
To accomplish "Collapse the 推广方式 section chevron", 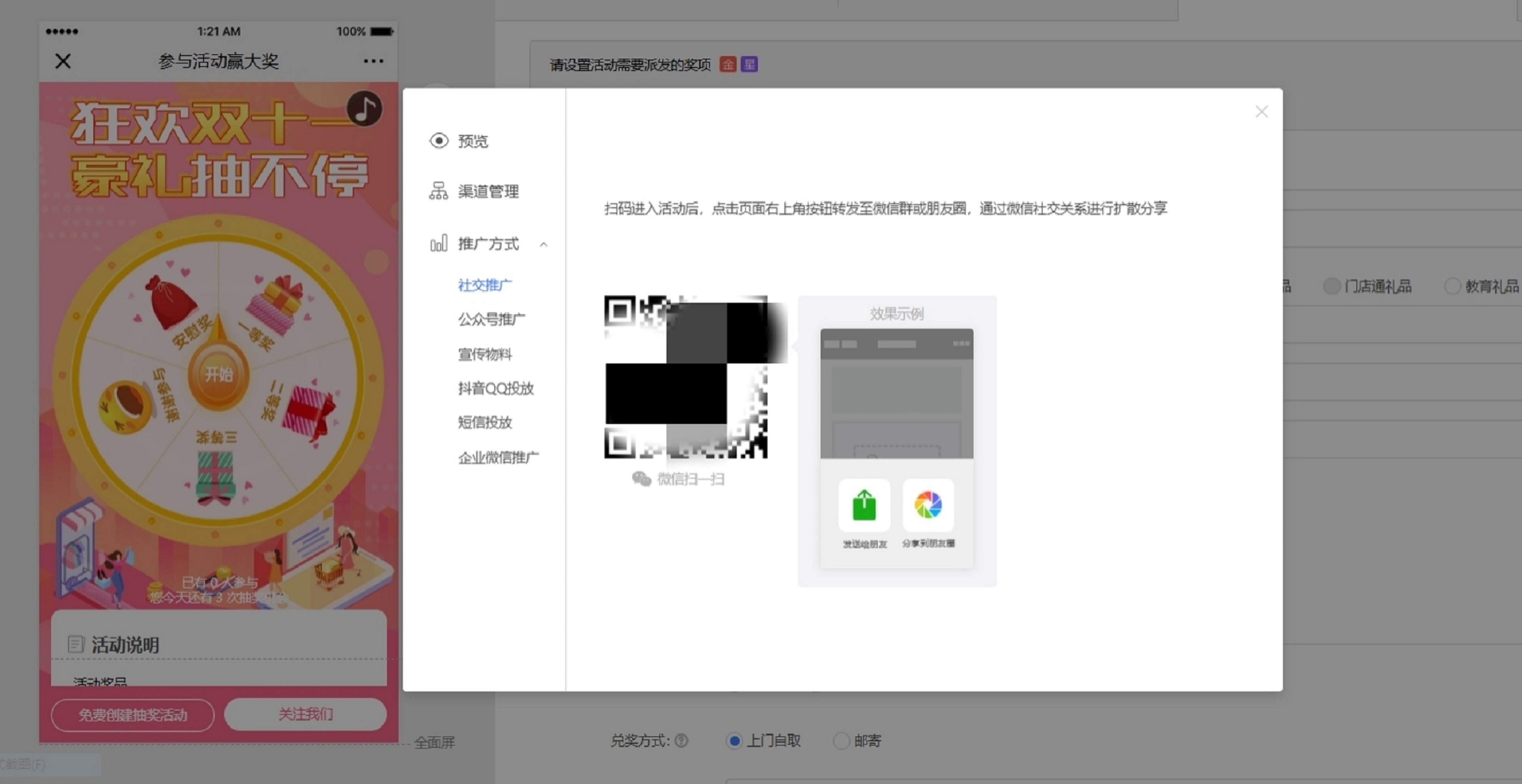I will tap(543, 244).
